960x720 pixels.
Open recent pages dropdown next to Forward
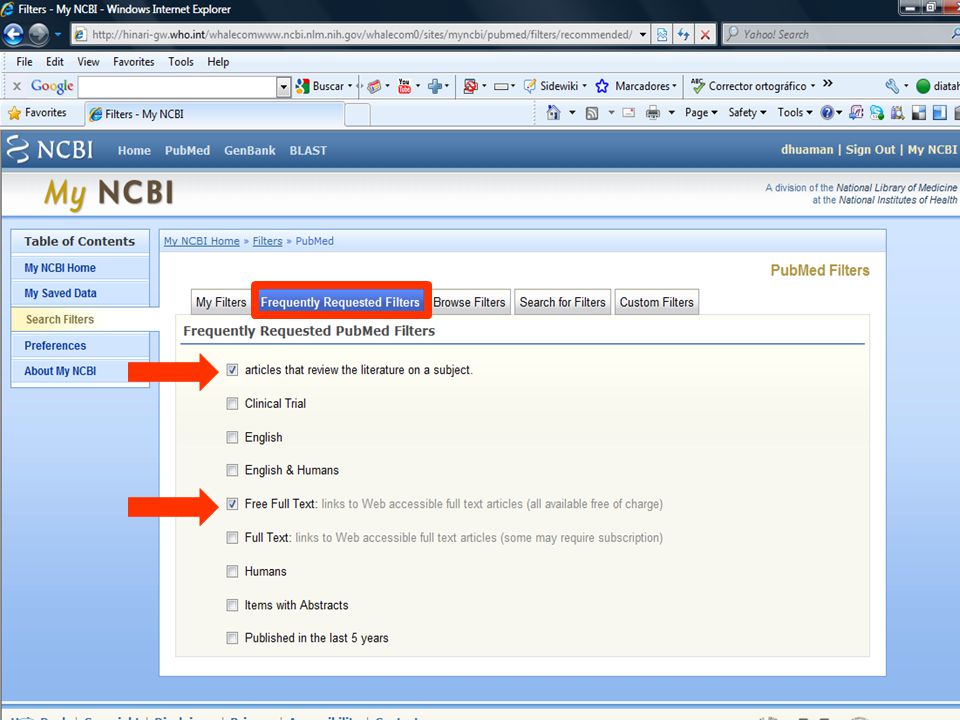click(x=58, y=34)
